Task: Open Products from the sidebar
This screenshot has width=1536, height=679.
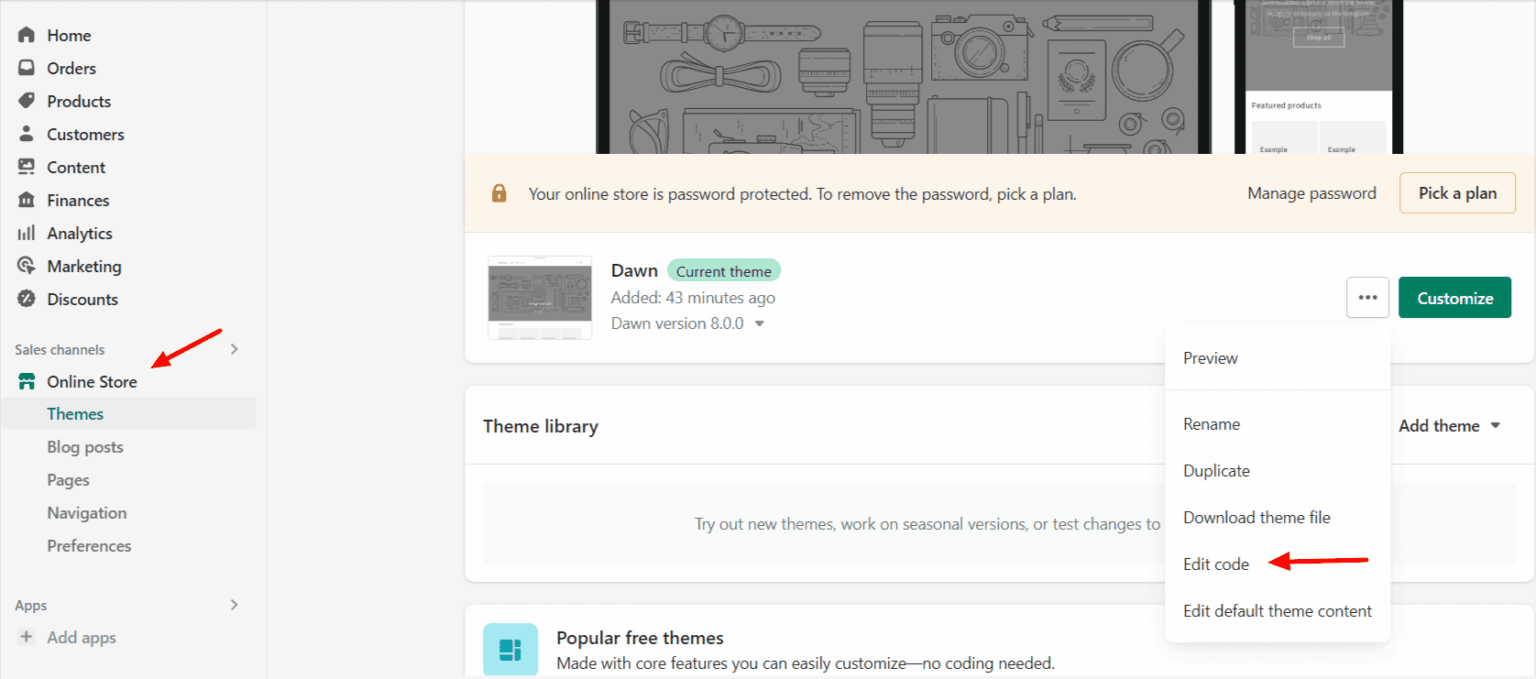Action: click(x=25, y=100)
